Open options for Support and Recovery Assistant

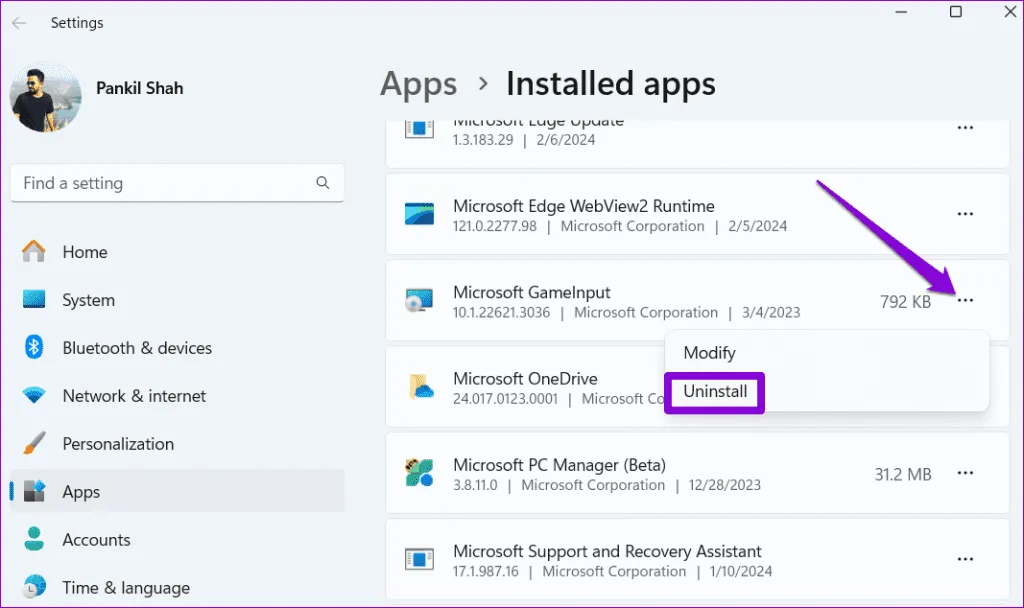pyautogui.click(x=965, y=560)
